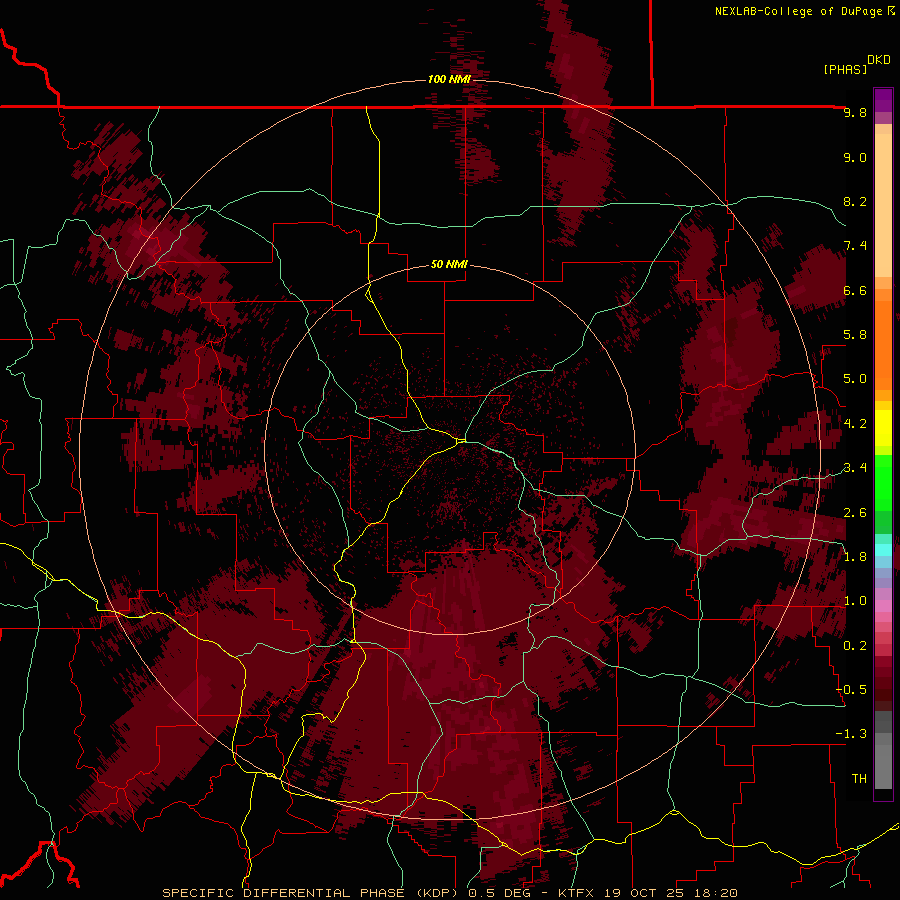Viewport: 900px width, 900px height.
Task: Click the 5.0 scale value
Action: click(x=855, y=379)
